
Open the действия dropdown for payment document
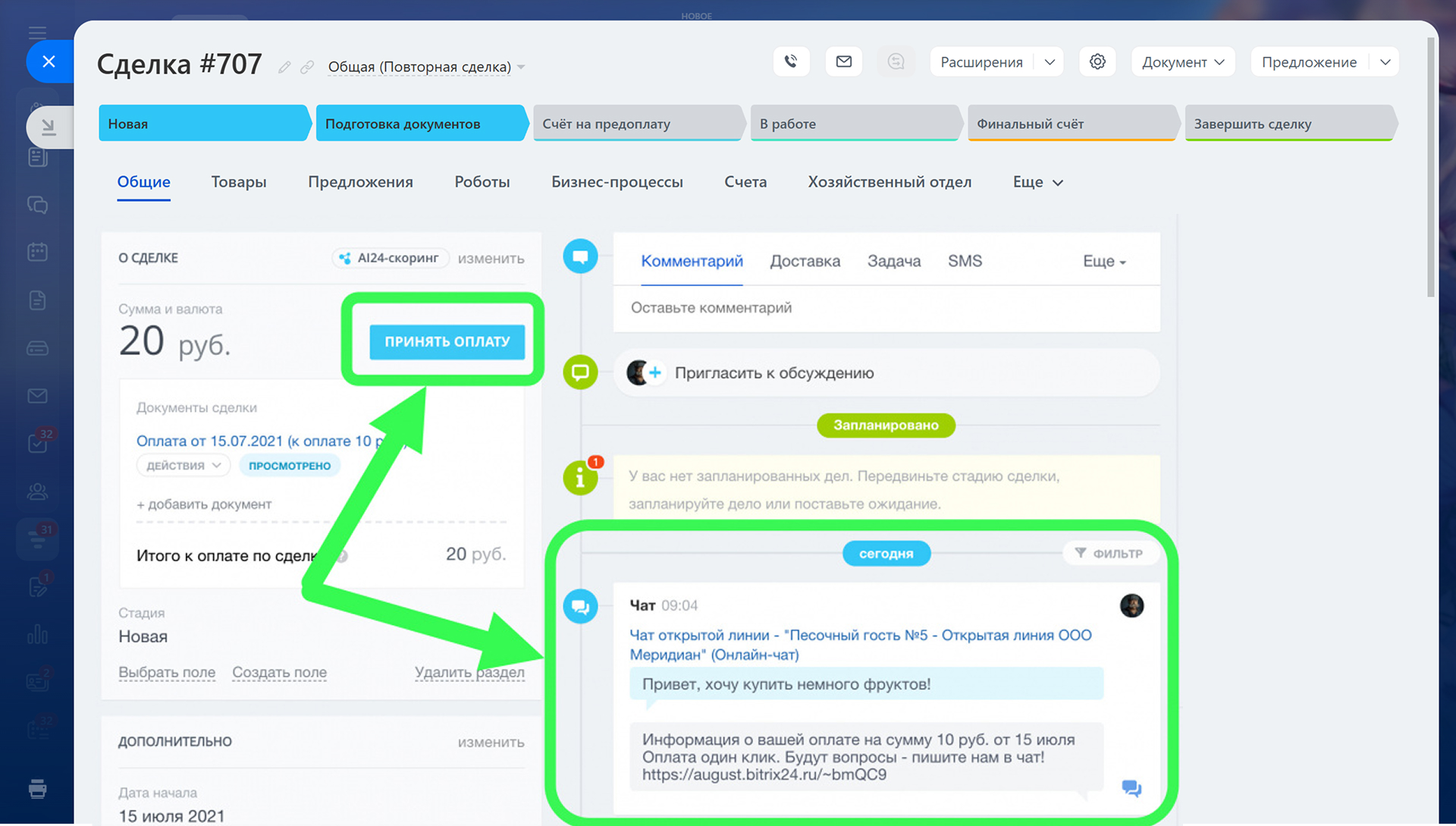click(184, 465)
